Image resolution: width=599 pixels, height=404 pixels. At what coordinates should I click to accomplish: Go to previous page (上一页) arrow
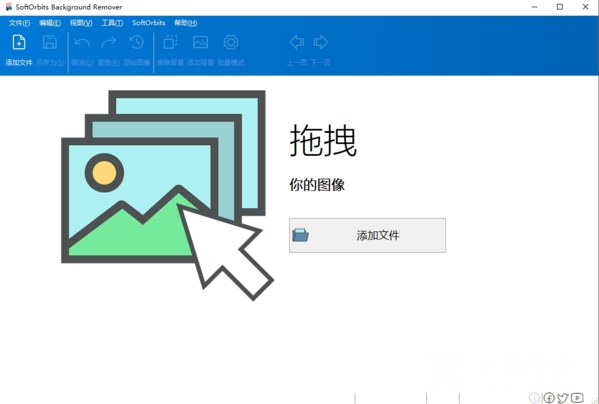(x=297, y=42)
